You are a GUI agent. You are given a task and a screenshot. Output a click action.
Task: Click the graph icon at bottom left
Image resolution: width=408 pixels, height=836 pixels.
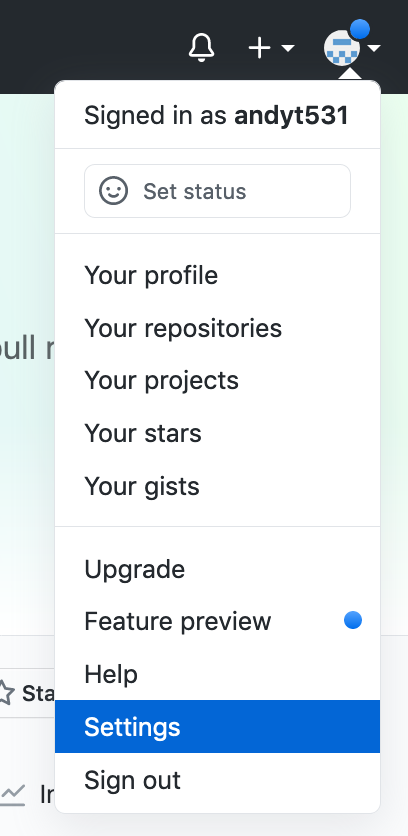coord(12,794)
